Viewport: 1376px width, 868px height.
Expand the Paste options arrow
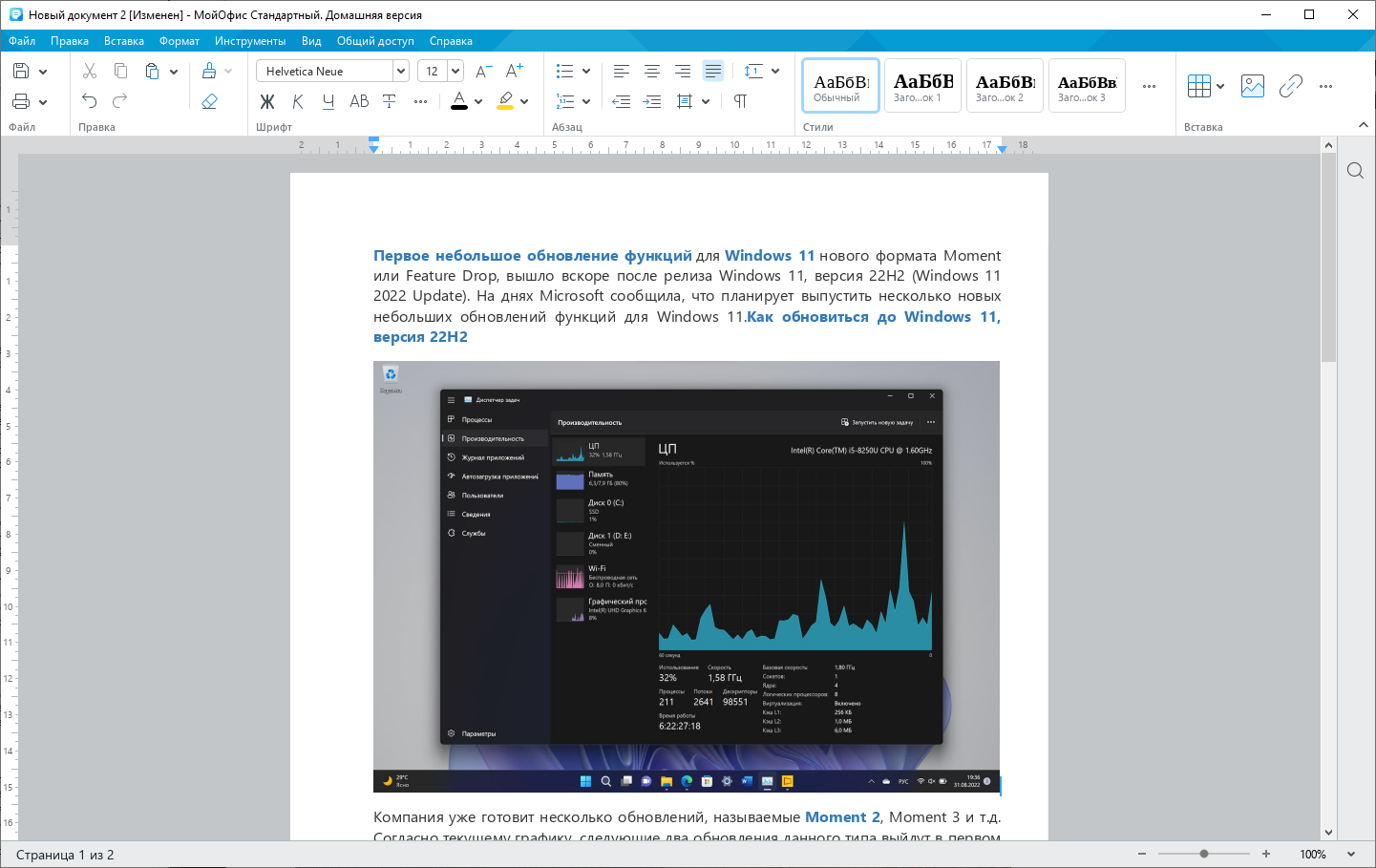click(x=174, y=72)
